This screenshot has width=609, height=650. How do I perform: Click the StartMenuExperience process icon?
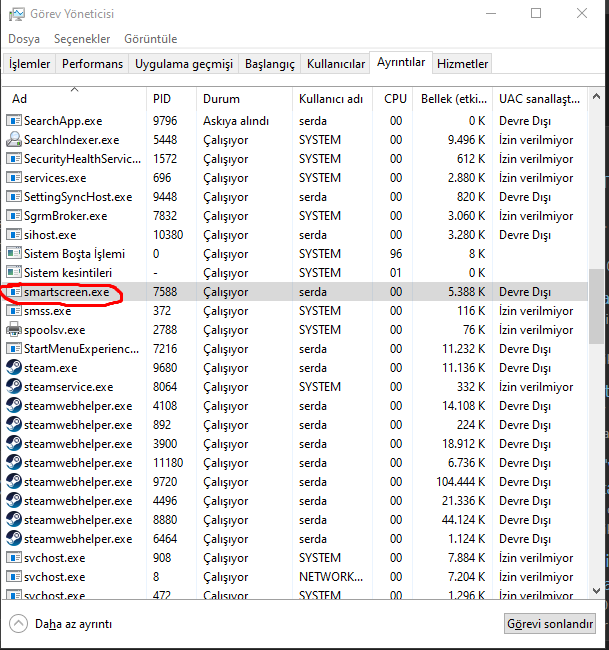(x=14, y=349)
